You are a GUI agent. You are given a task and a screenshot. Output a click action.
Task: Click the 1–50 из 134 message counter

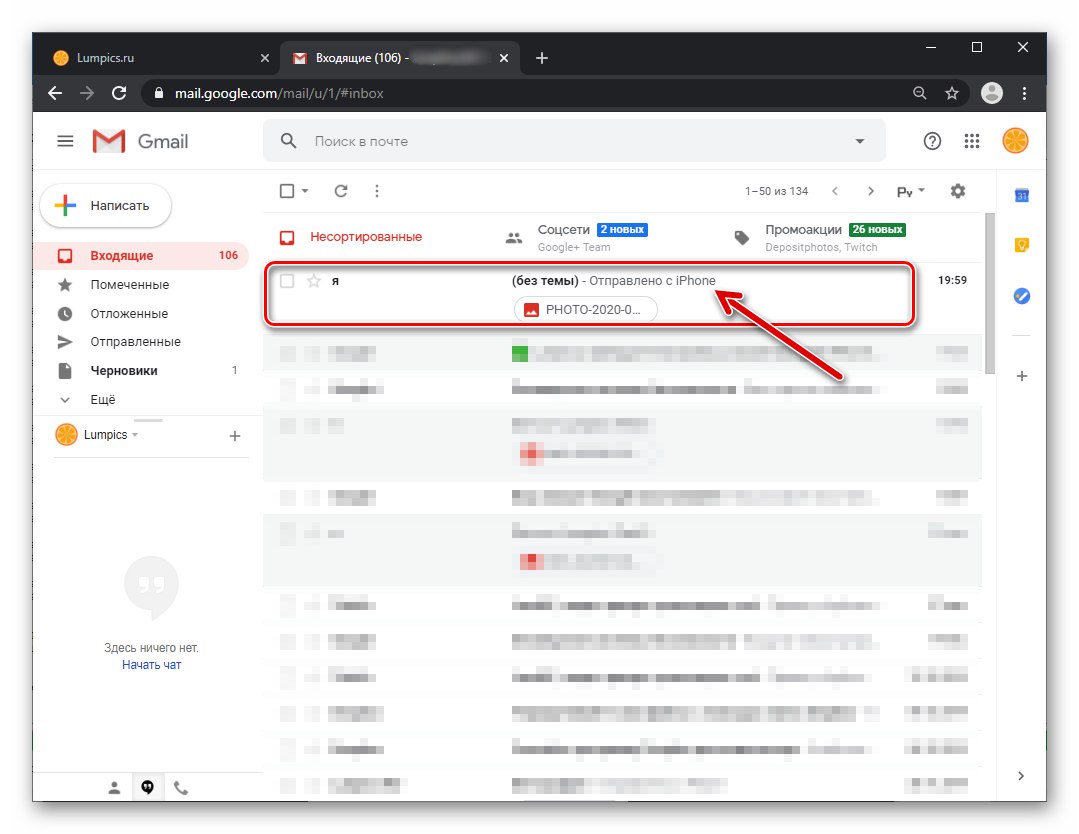[776, 191]
